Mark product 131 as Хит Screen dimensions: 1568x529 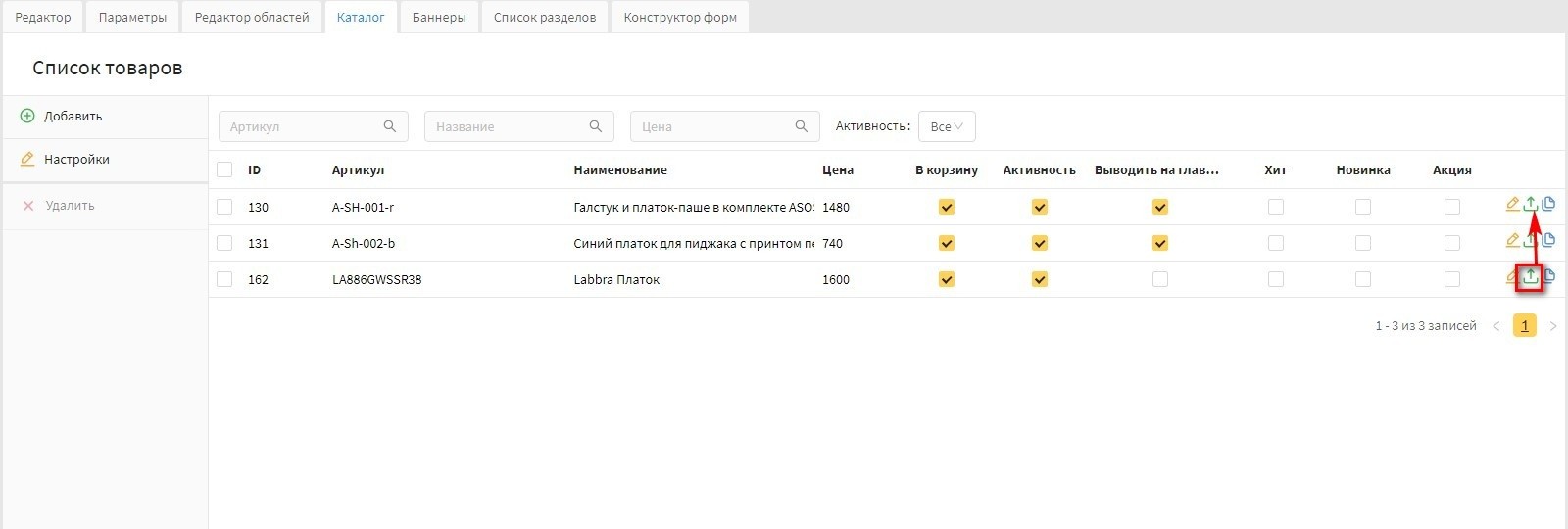(1275, 243)
